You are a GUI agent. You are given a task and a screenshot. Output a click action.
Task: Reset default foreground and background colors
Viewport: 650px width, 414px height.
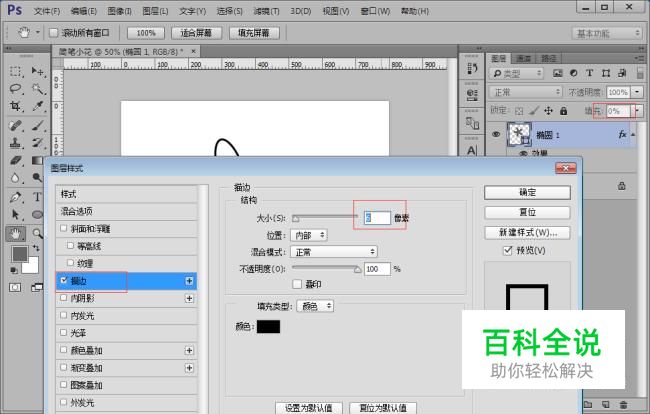(14, 271)
